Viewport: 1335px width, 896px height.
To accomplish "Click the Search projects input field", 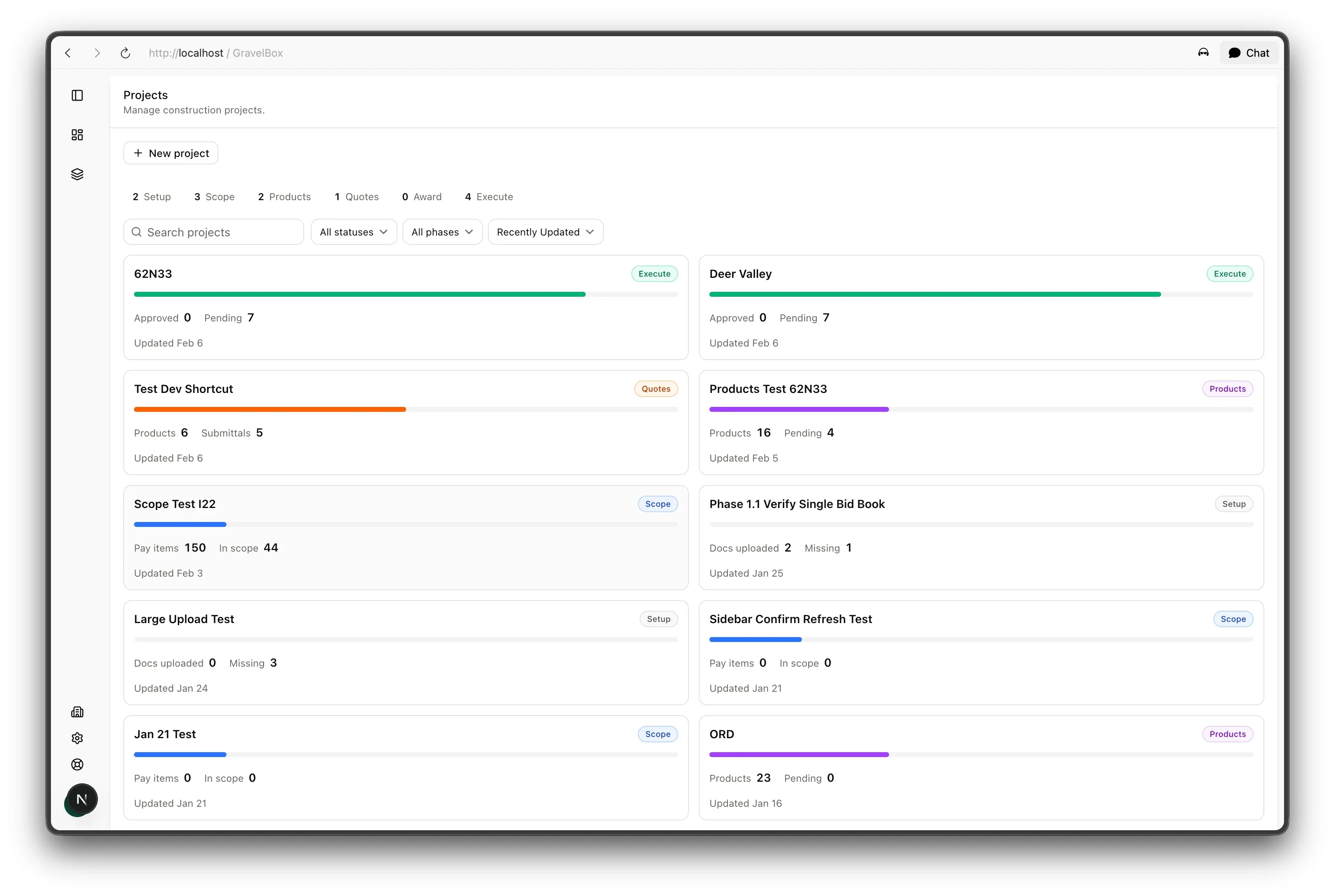I will point(213,231).
